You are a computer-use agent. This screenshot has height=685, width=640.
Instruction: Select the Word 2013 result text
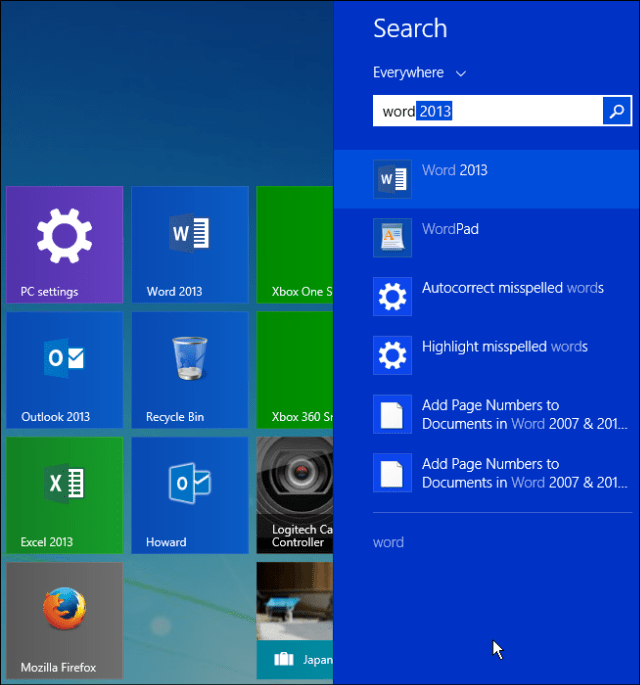[455, 170]
